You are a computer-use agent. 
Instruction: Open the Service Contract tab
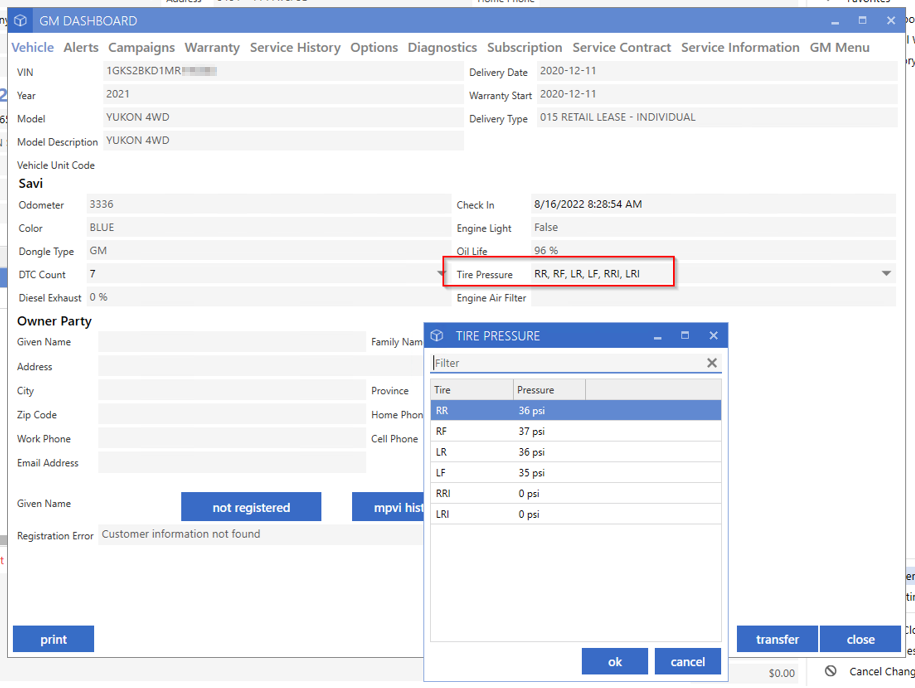point(621,48)
